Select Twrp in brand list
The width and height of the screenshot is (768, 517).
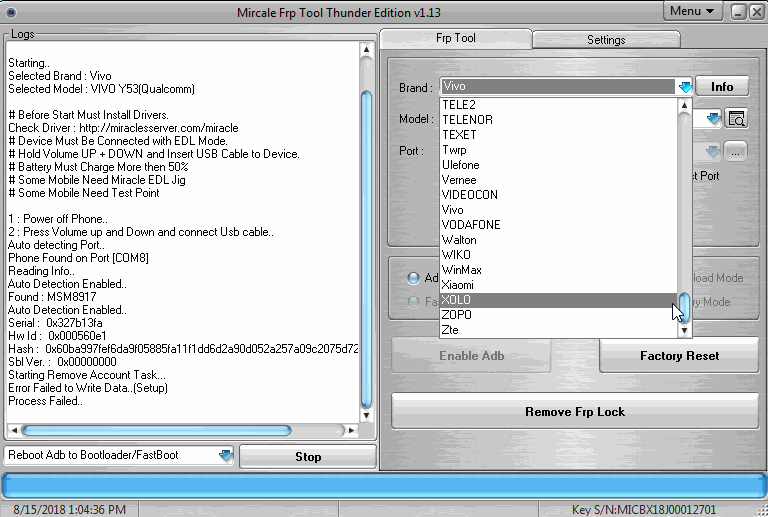pyautogui.click(x=558, y=150)
